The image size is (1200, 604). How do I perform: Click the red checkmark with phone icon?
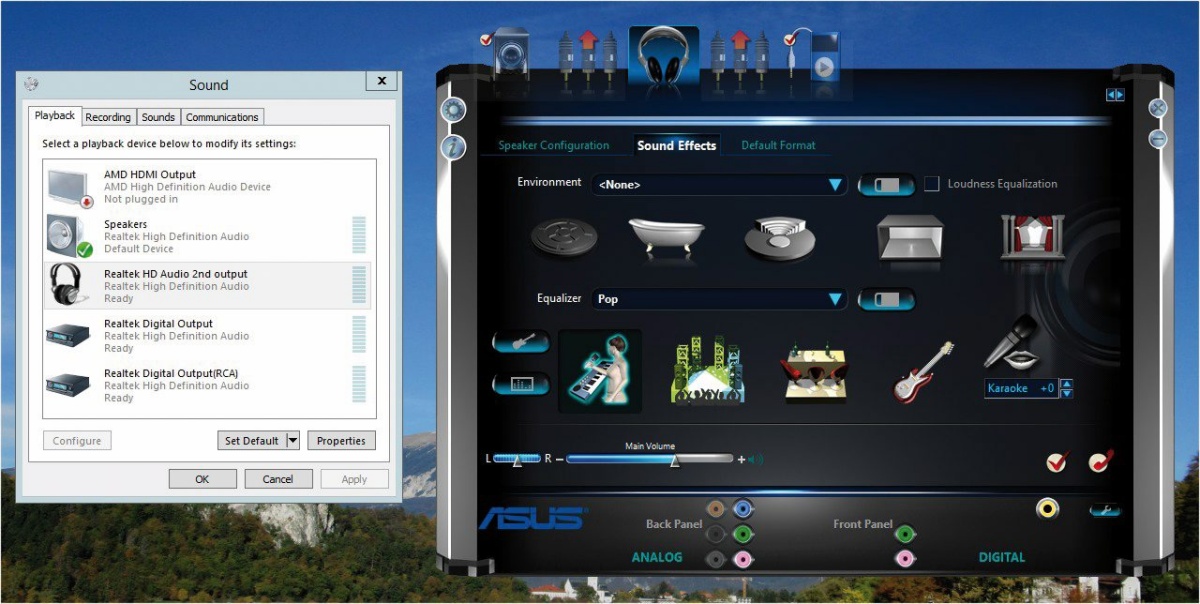(1101, 461)
